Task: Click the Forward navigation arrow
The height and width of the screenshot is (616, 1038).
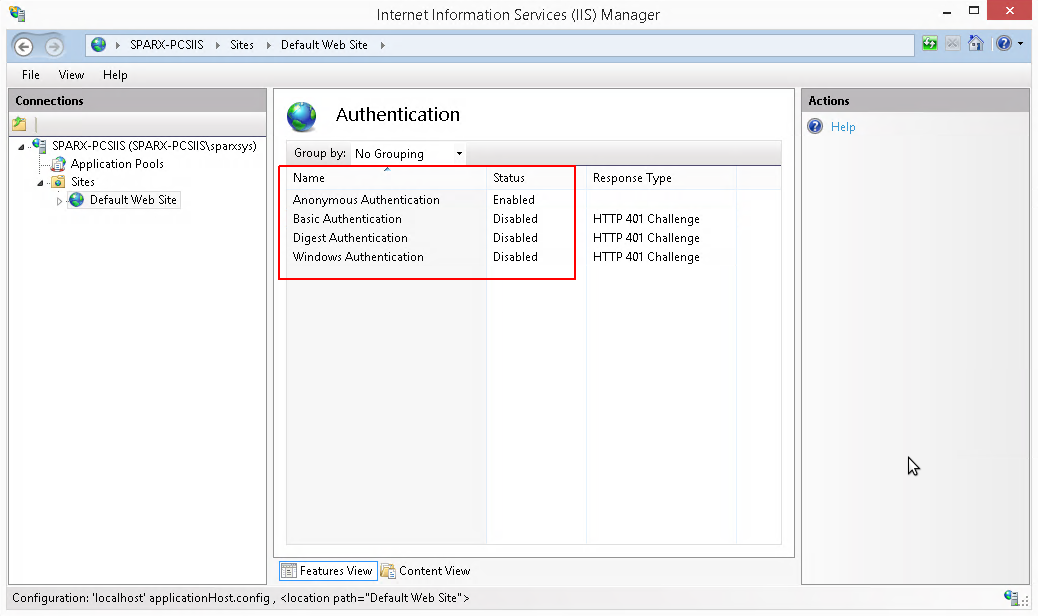Action: point(54,46)
